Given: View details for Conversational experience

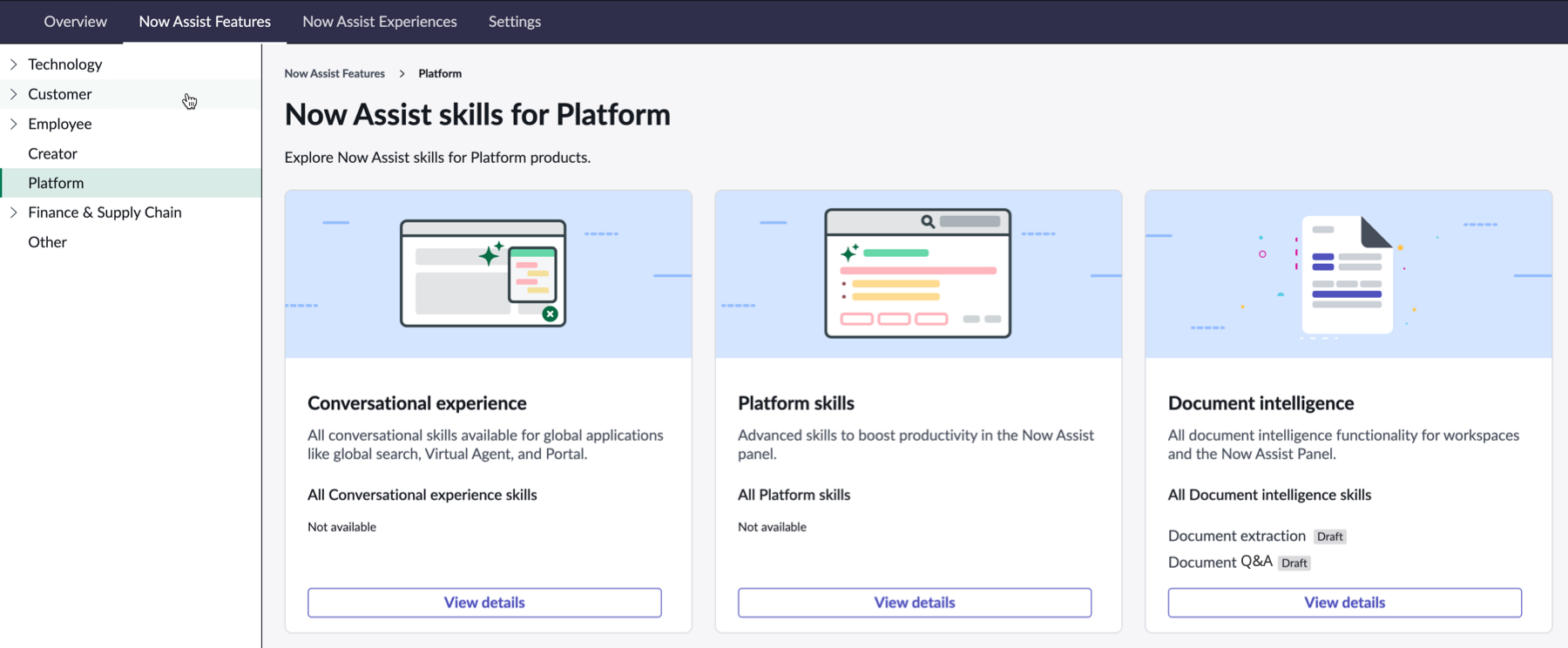Looking at the screenshot, I should [x=484, y=603].
